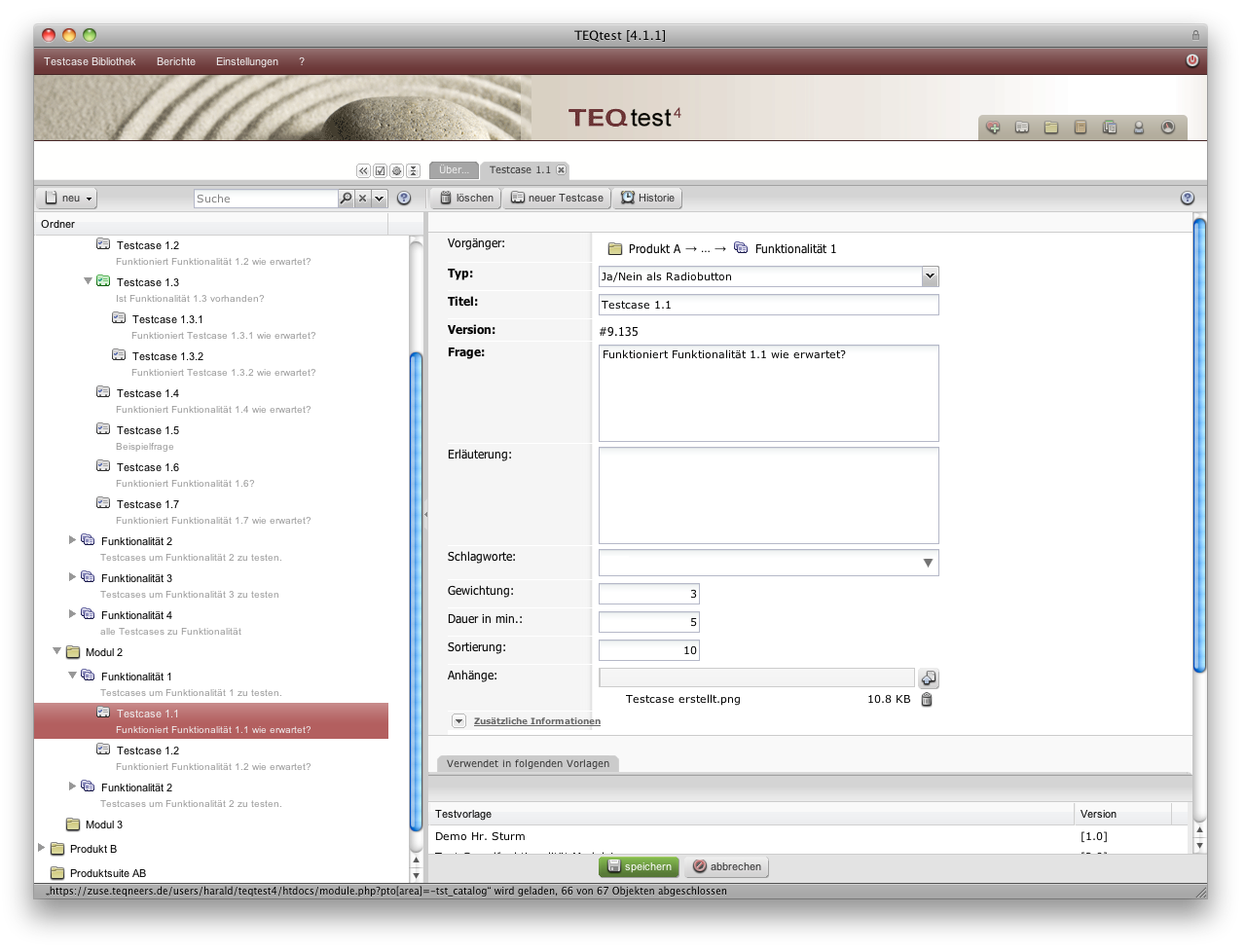Expand the Funktionalität 3 tree node
The height and width of the screenshot is (952, 1246).
tap(72, 577)
